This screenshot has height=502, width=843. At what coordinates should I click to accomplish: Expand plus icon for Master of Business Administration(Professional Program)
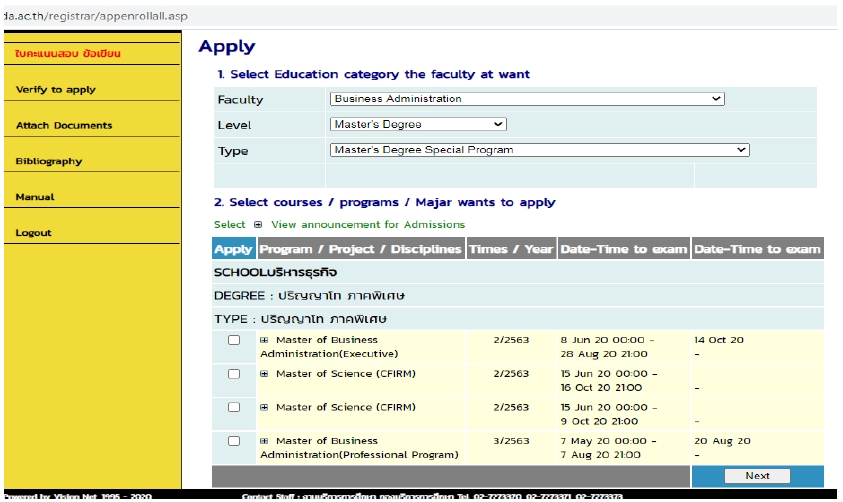click(265, 441)
